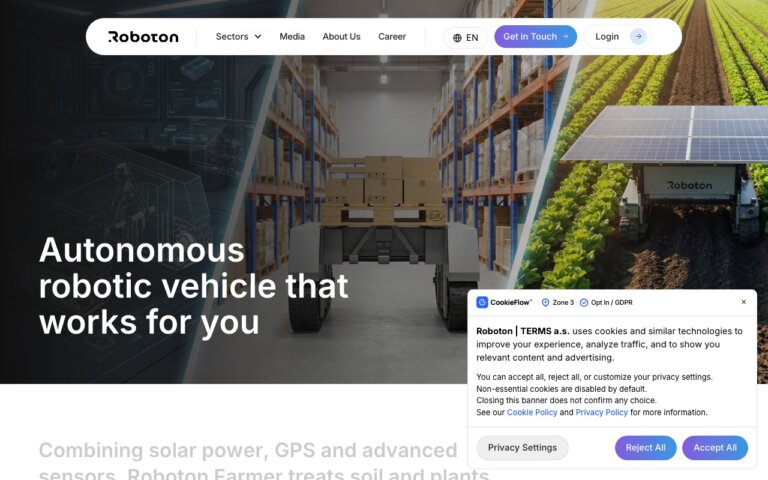Open Privacy Settings in cookie banner
Image resolution: width=768 pixels, height=480 pixels.
click(522, 448)
